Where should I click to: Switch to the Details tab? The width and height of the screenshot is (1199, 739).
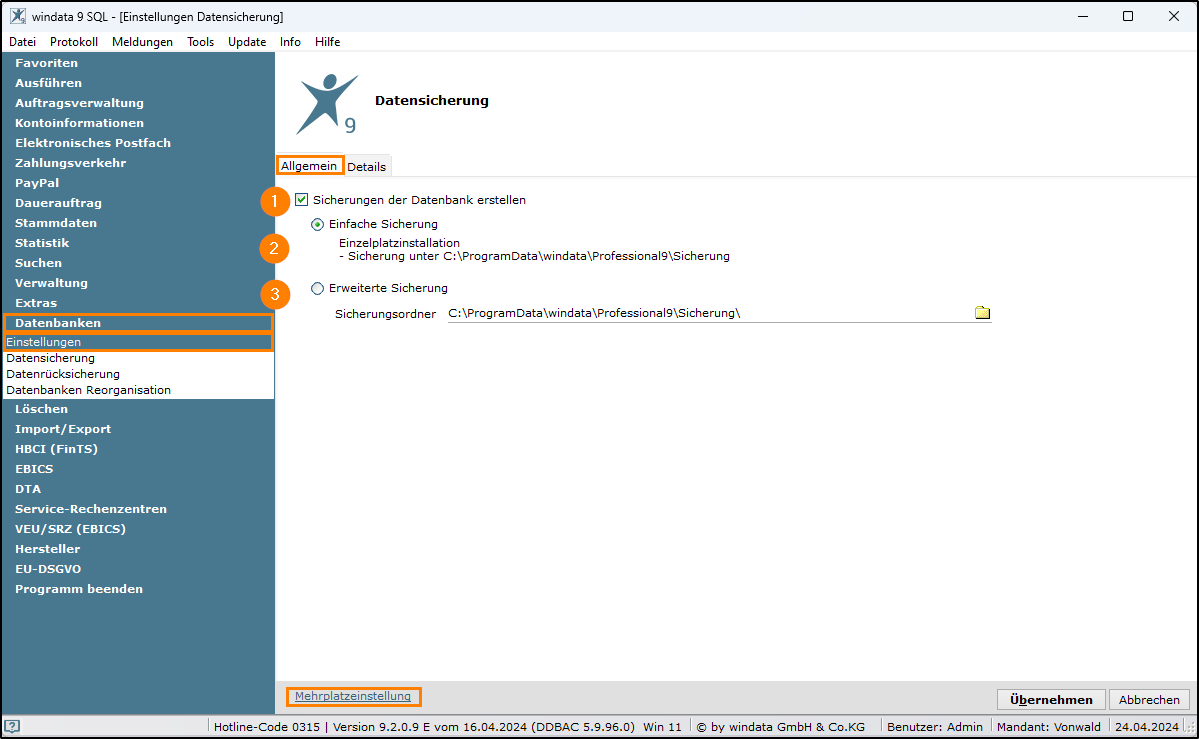pos(367,167)
